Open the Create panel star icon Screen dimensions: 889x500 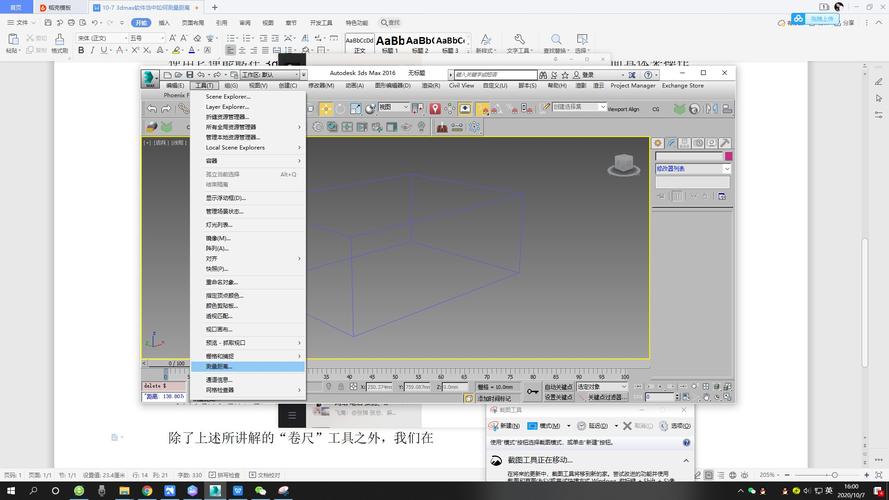pyautogui.click(x=658, y=144)
